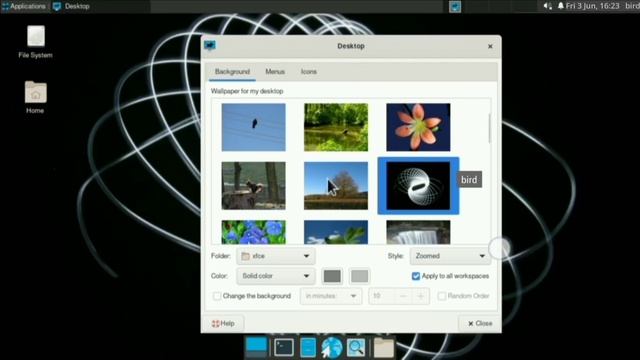
Task: Click the workspace switcher icon in top panel
Action: (x=455, y=7)
